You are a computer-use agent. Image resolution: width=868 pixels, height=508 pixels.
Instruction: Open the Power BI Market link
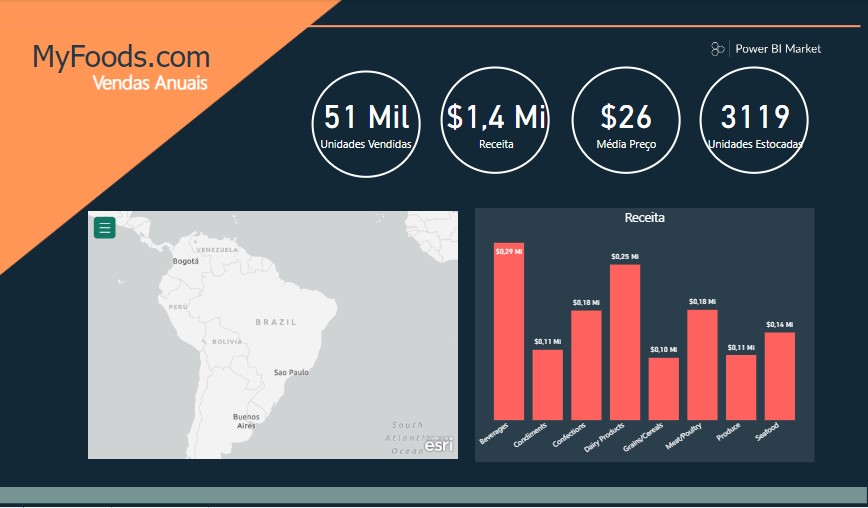[778, 49]
